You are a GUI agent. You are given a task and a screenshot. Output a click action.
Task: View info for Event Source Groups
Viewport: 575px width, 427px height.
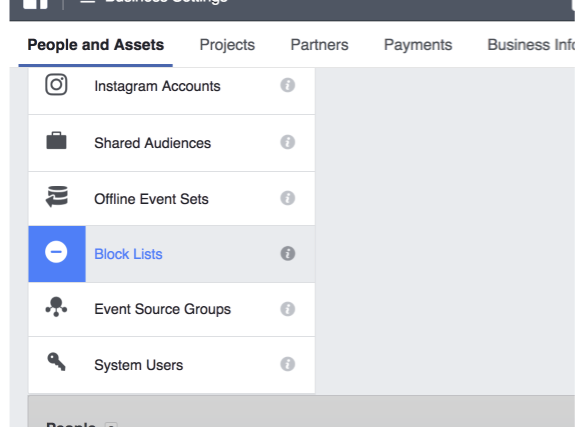coord(288,309)
